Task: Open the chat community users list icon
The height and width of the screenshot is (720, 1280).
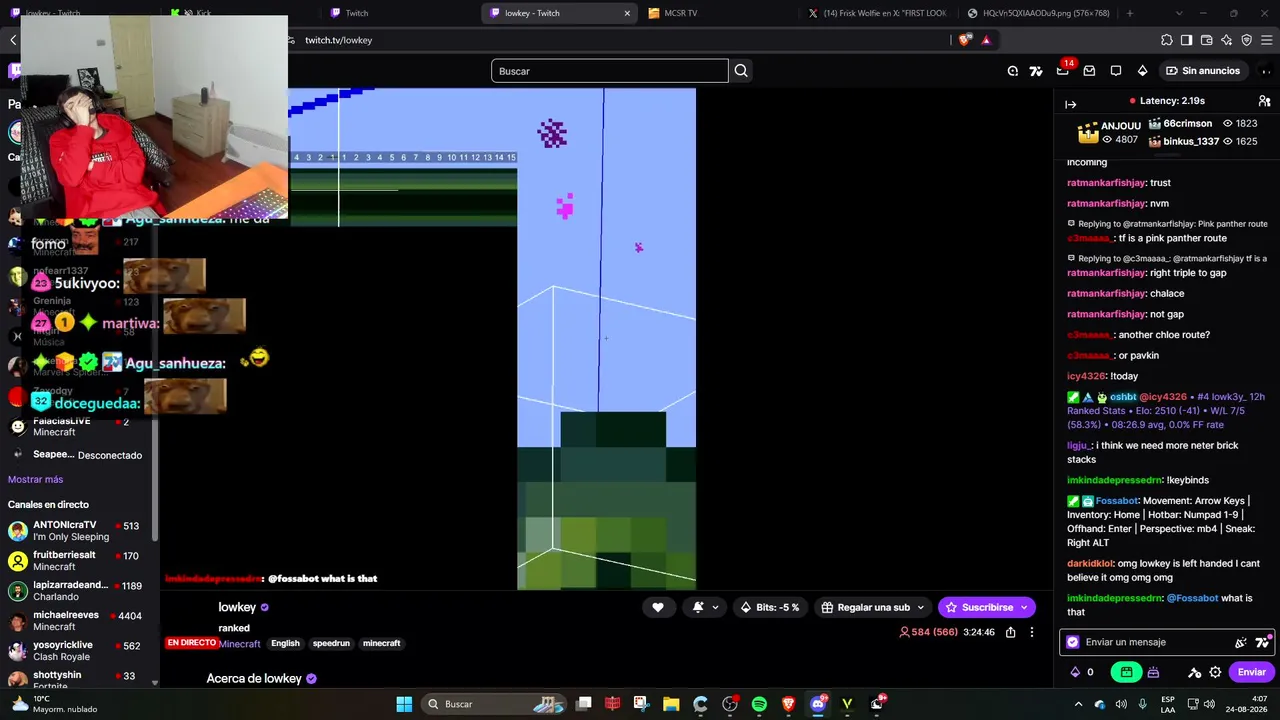Action: tap(1264, 101)
